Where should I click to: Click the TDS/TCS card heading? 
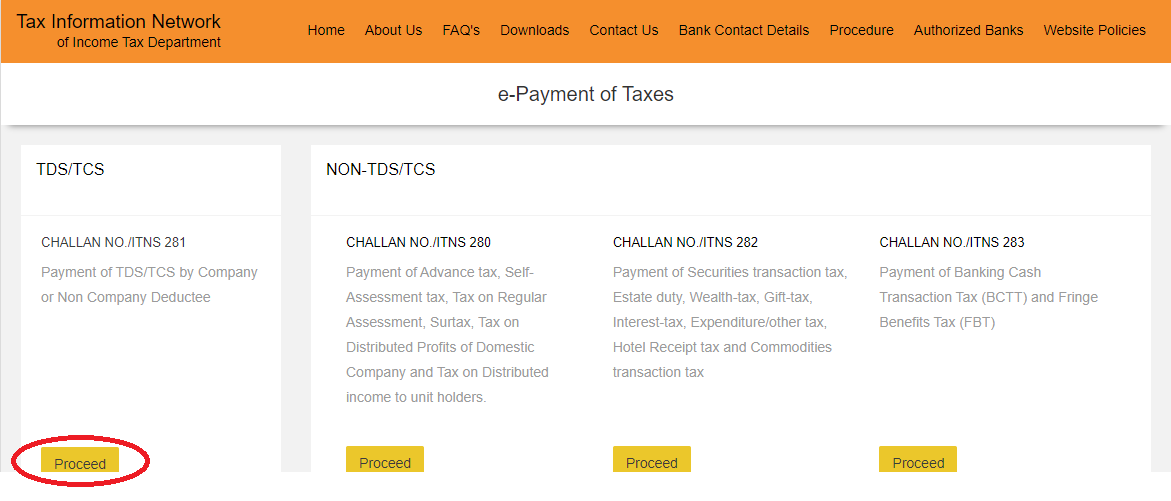[70, 169]
